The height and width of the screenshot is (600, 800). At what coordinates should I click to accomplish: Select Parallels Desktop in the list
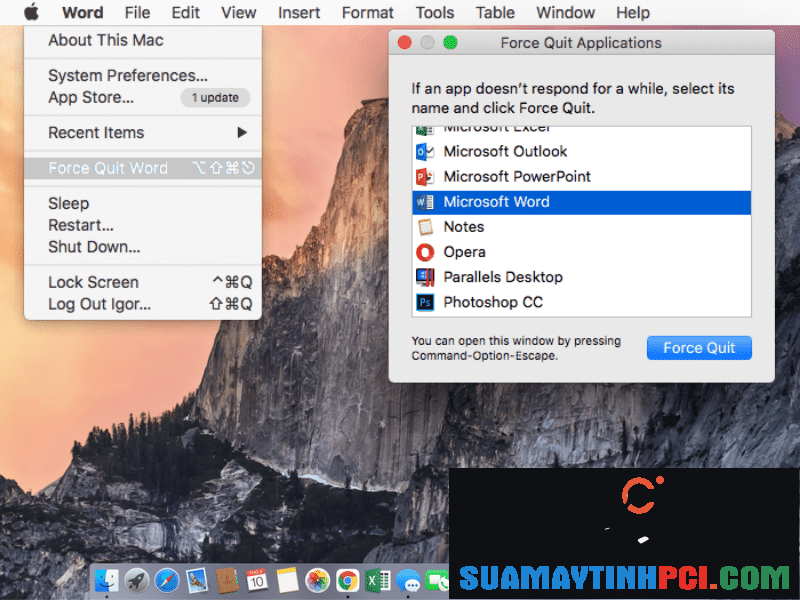tap(582, 277)
